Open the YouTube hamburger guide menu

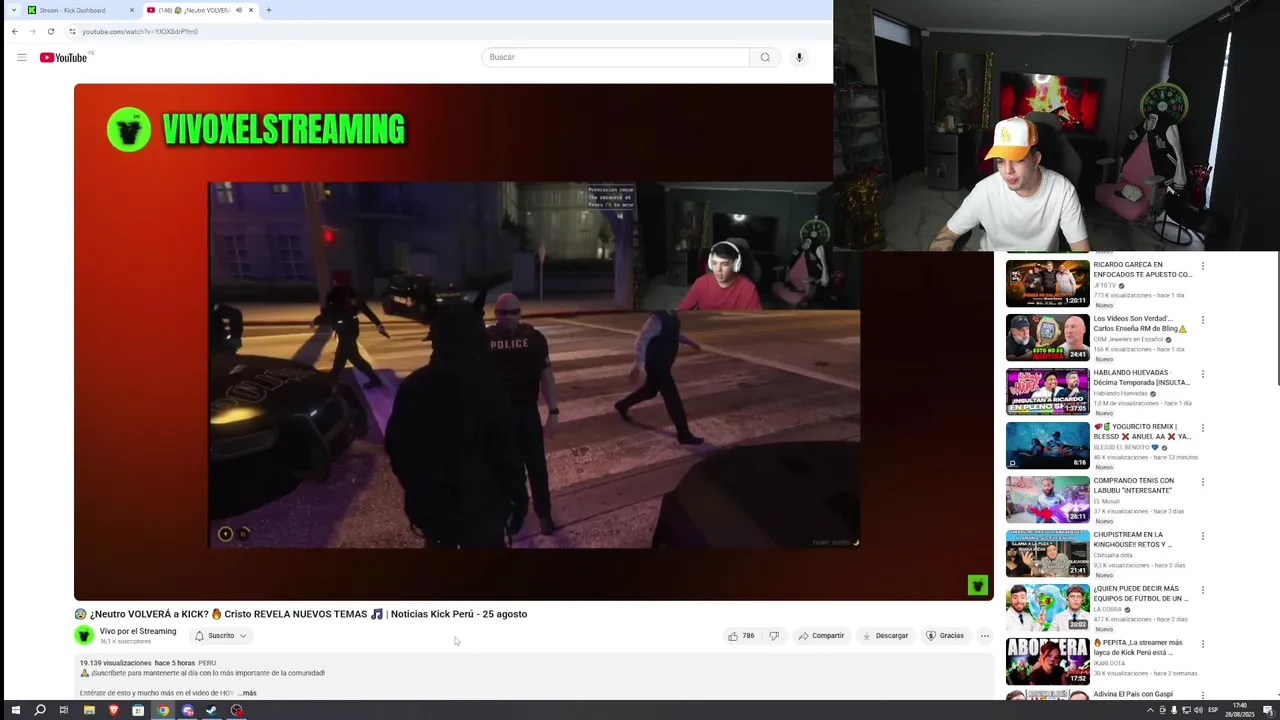click(x=21, y=57)
